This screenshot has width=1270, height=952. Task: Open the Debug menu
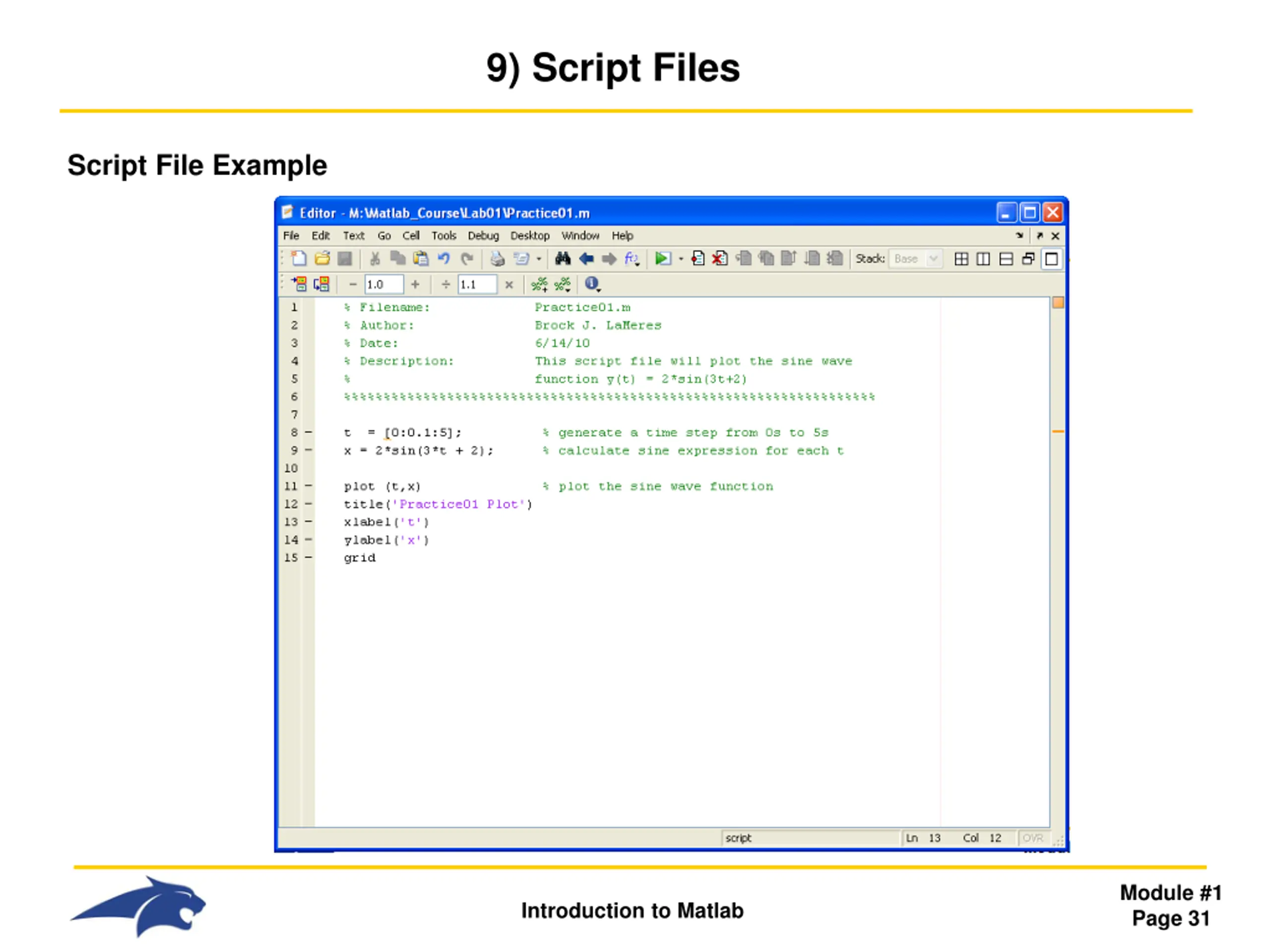[x=483, y=236]
